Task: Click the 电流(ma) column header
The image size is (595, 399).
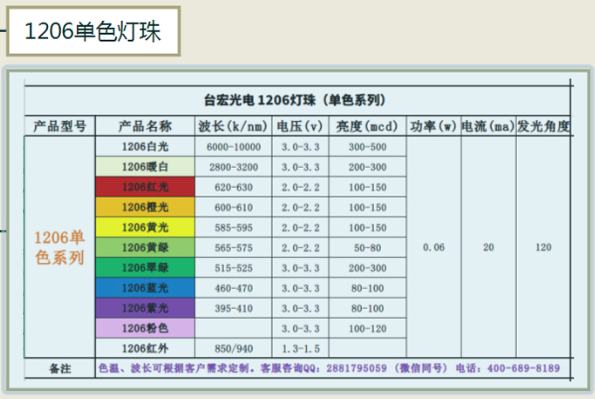Action: [x=488, y=126]
